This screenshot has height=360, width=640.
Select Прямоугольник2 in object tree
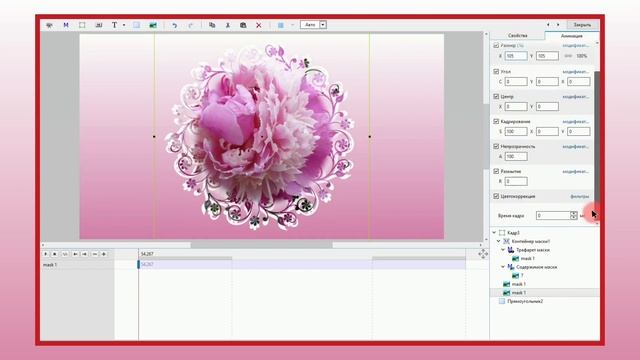click(x=521, y=301)
